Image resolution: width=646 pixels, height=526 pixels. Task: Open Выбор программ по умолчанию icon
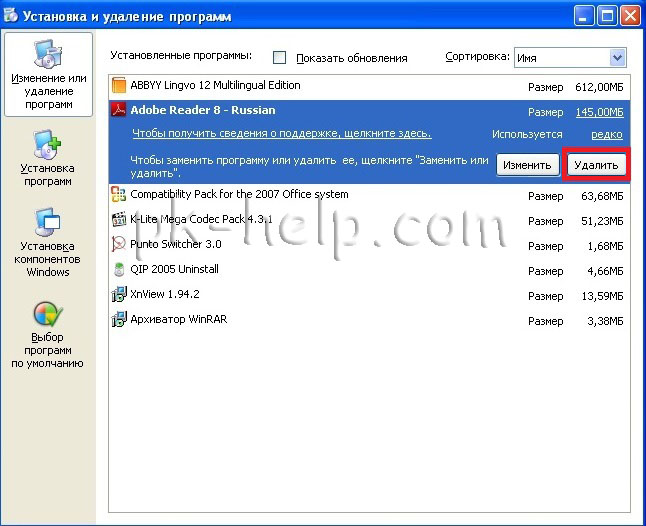pyautogui.click(x=48, y=314)
